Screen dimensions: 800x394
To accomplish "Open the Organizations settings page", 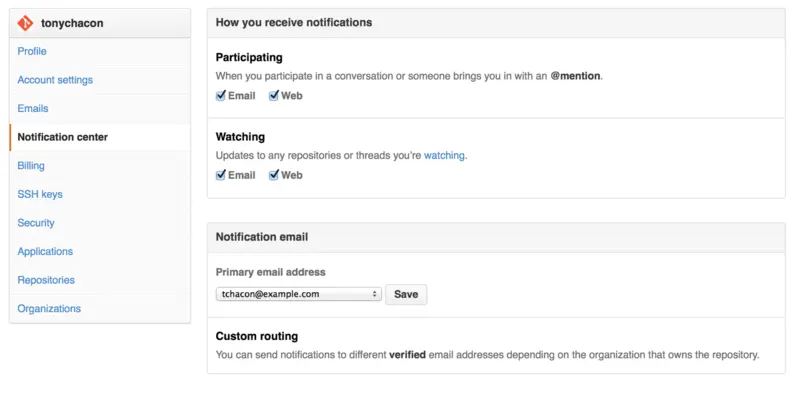I will [49, 308].
